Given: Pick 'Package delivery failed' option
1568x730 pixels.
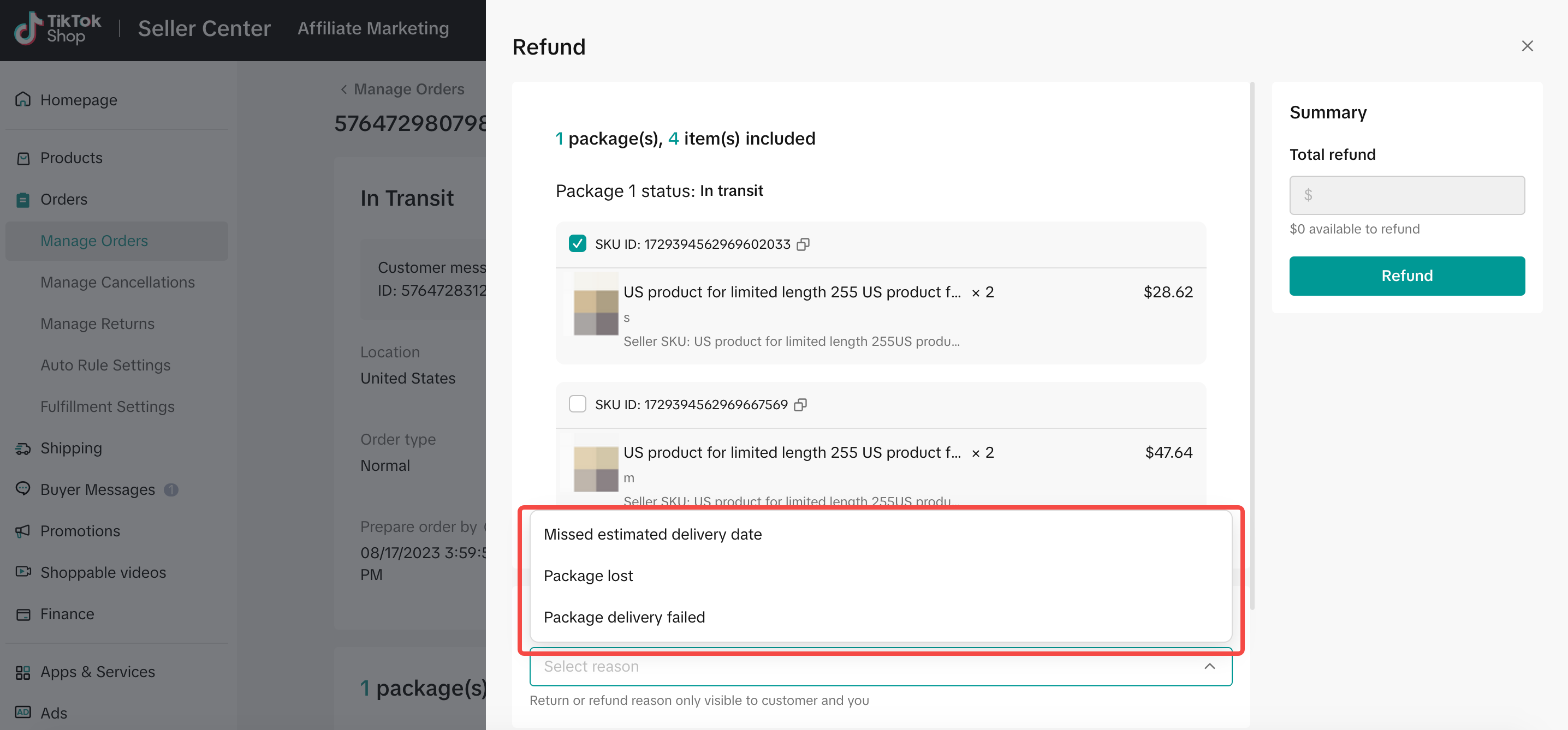Looking at the screenshot, I should pos(624,617).
